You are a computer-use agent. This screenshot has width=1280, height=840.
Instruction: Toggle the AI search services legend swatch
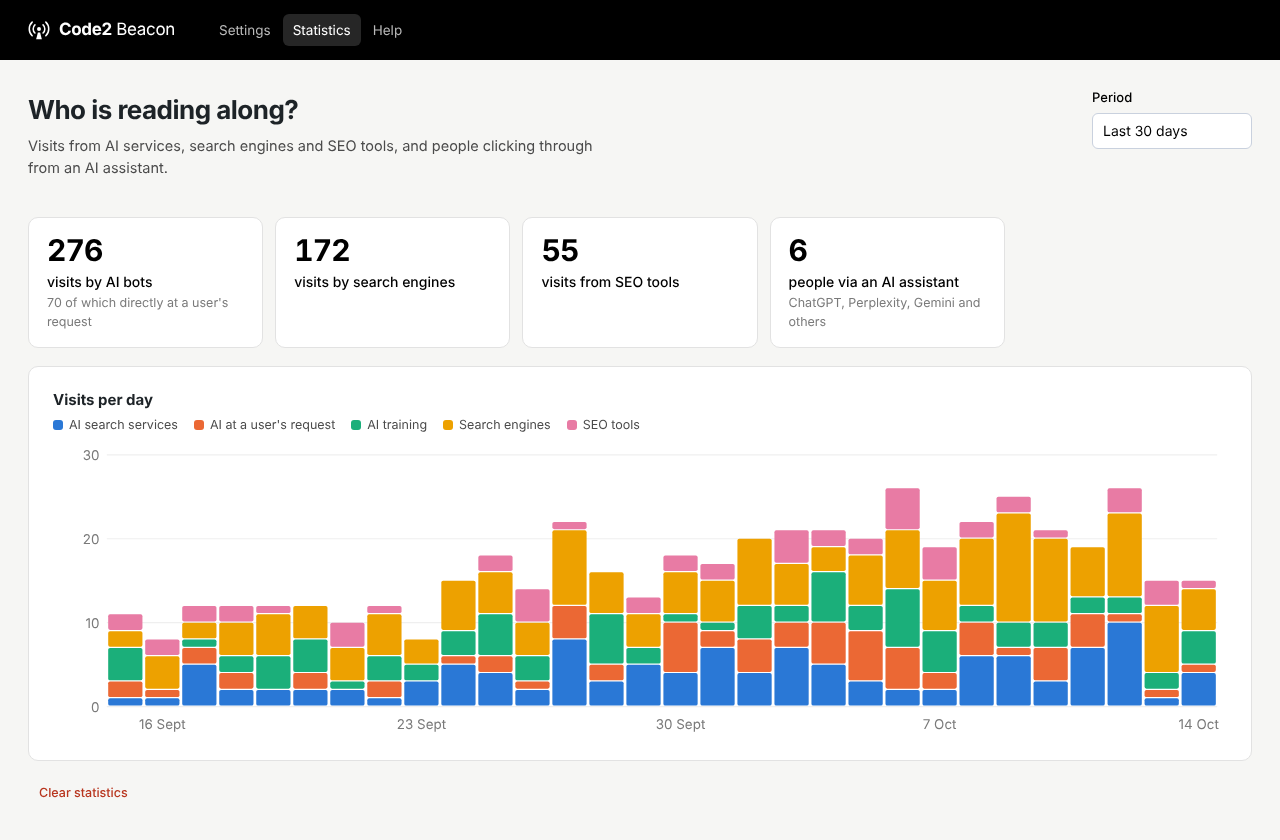(58, 425)
